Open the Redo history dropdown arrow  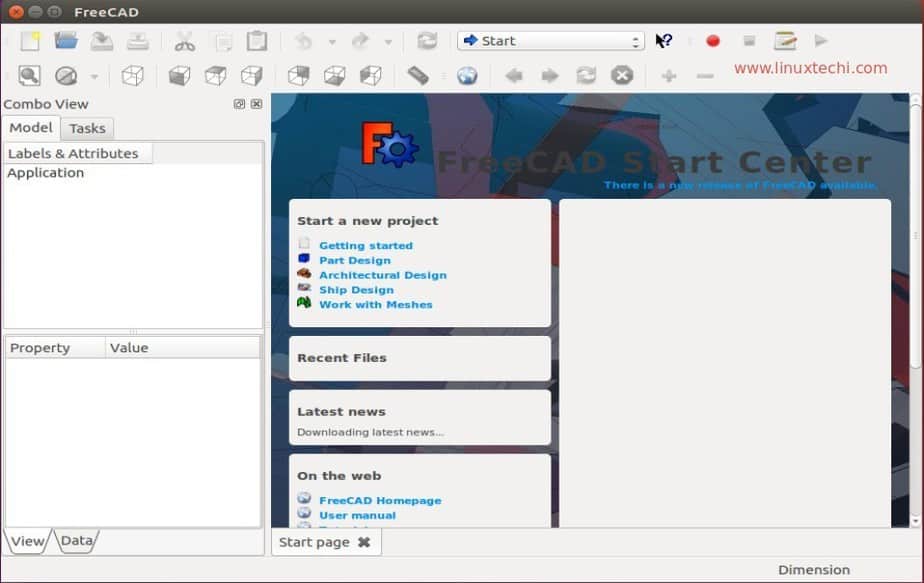388,42
